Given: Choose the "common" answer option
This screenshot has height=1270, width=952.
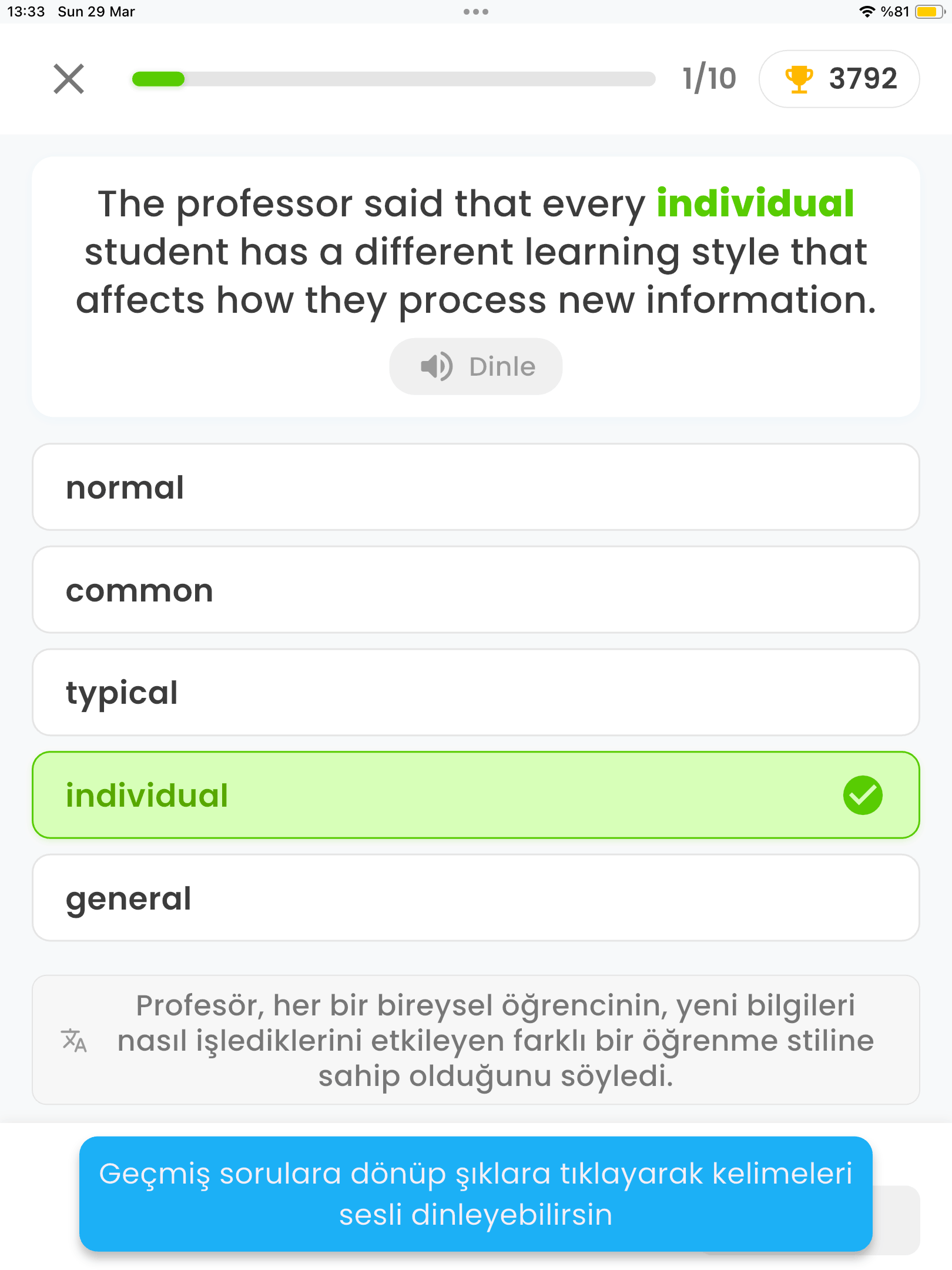Looking at the screenshot, I should point(475,590).
